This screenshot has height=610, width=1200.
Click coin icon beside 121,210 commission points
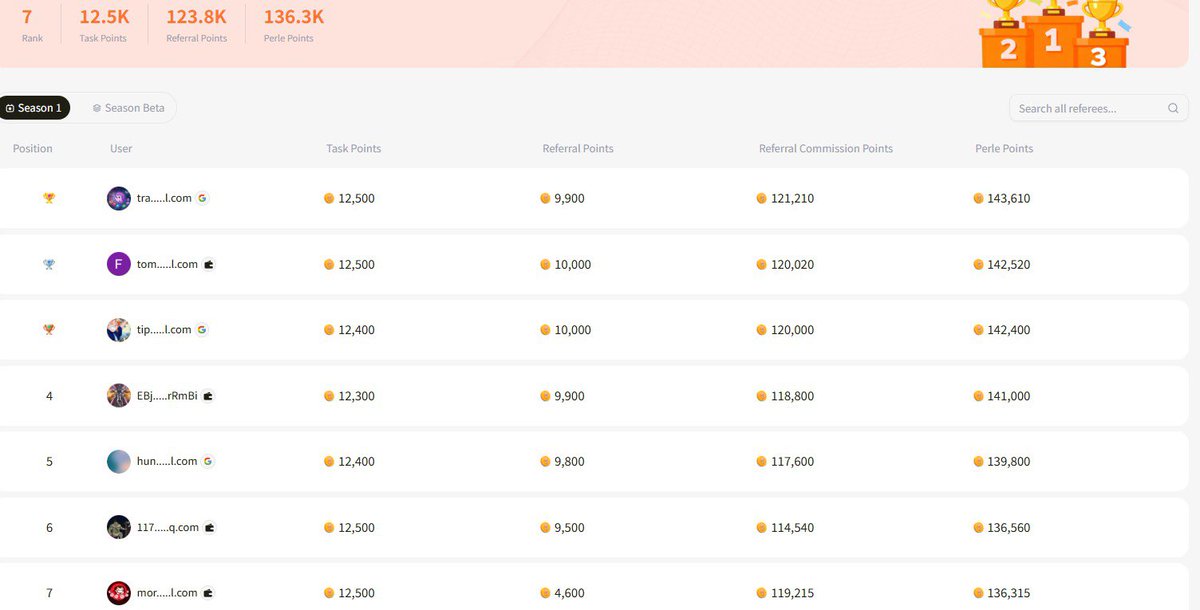click(x=762, y=198)
